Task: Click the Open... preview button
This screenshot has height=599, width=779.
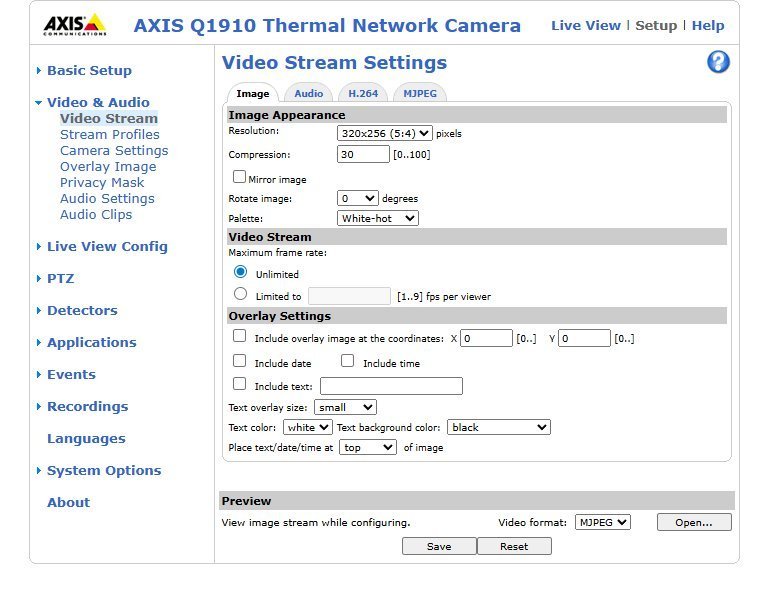Action: pyautogui.click(x=694, y=522)
